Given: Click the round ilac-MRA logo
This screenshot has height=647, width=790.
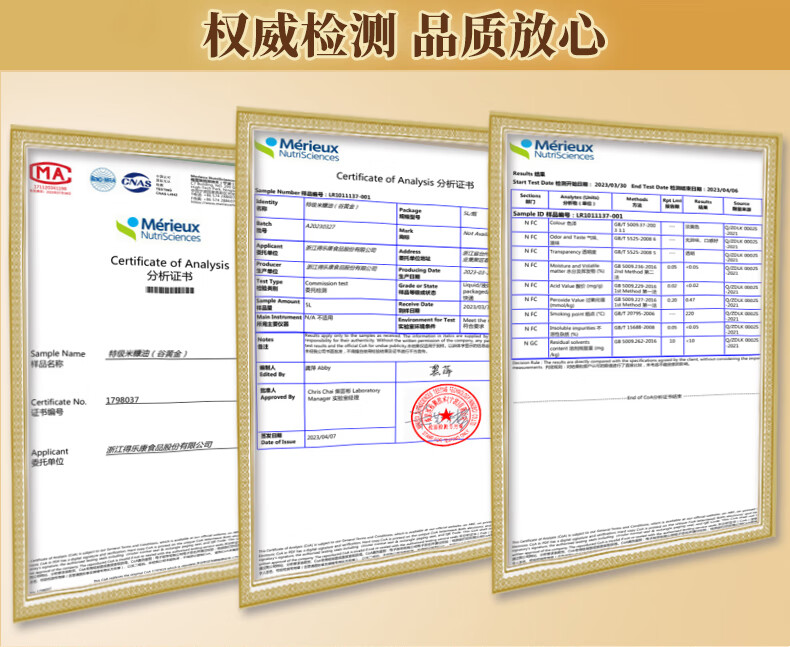Looking at the screenshot, I should (103, 179).
